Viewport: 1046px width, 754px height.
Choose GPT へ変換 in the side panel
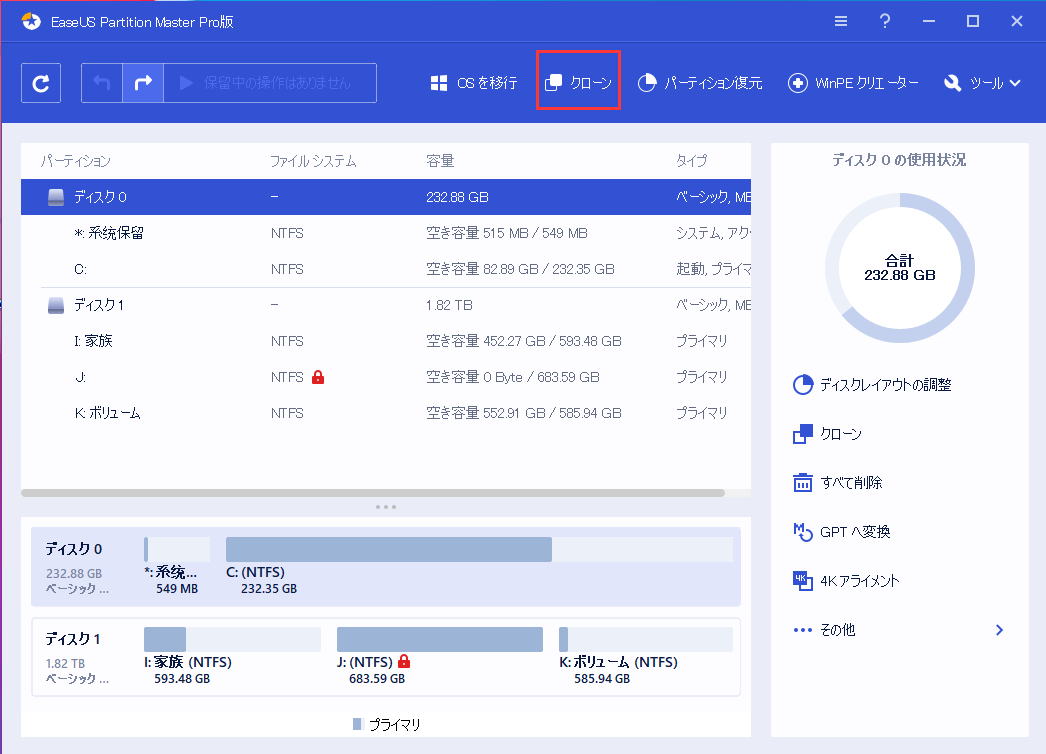coord(841,532)
